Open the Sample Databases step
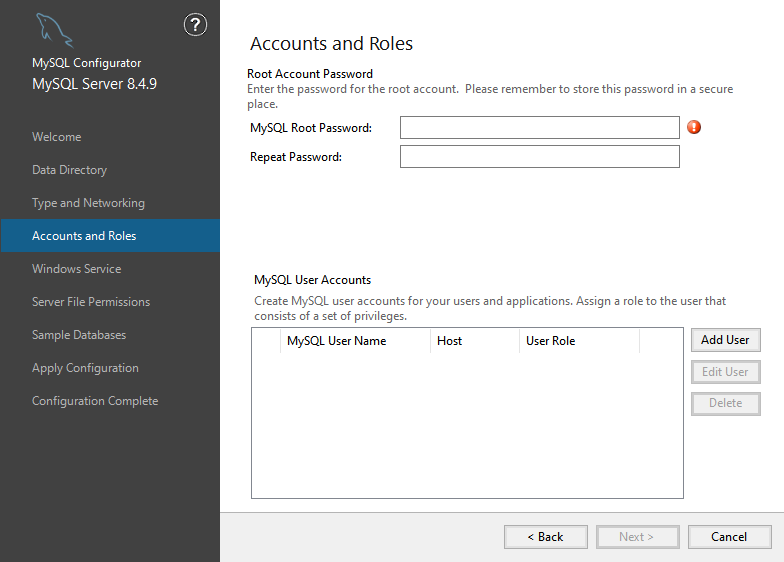The height and width of the screenshot is (562, 784). (79, 335)
